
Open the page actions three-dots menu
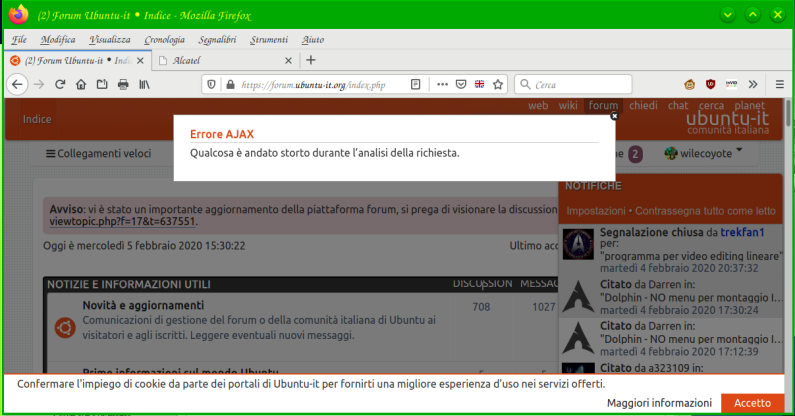tap(442, 84)
